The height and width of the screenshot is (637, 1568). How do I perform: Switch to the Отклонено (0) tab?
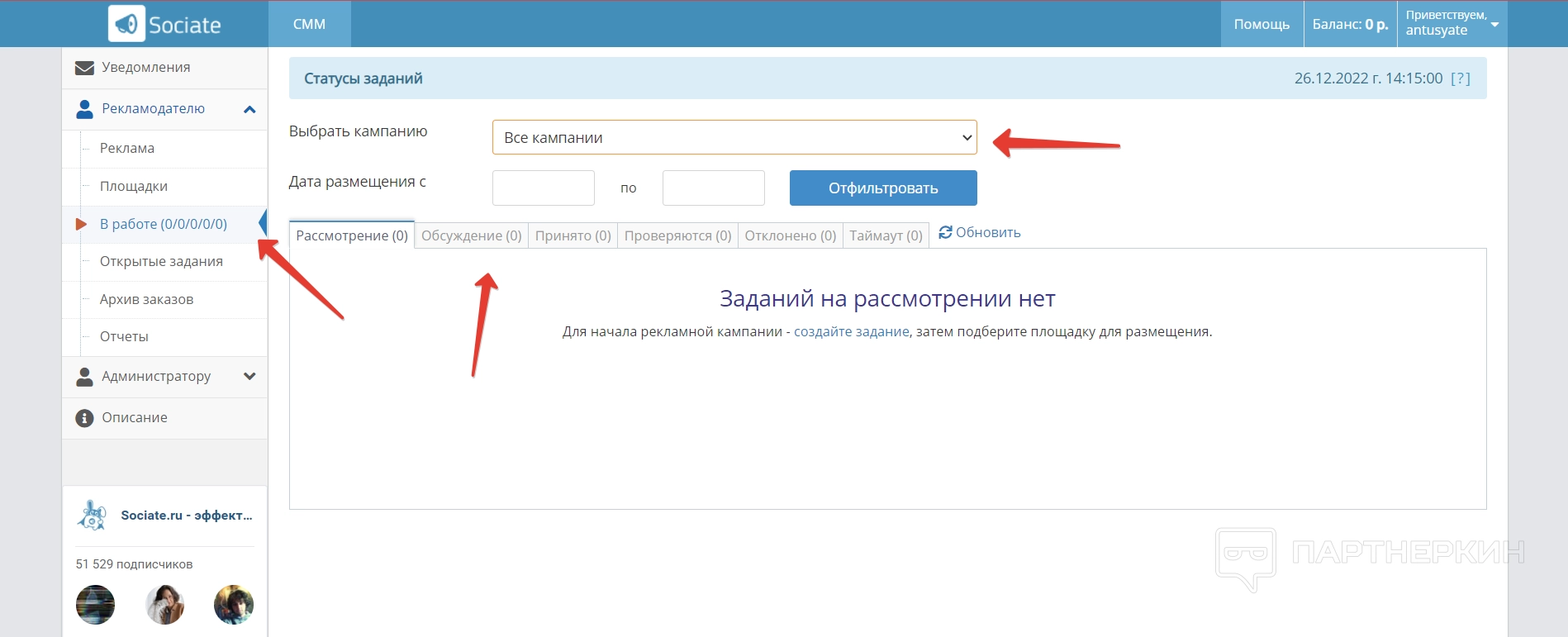[791, 235]
